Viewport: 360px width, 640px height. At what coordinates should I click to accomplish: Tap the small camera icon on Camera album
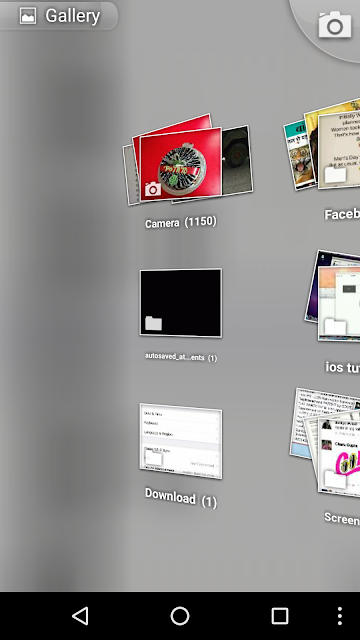153,189
